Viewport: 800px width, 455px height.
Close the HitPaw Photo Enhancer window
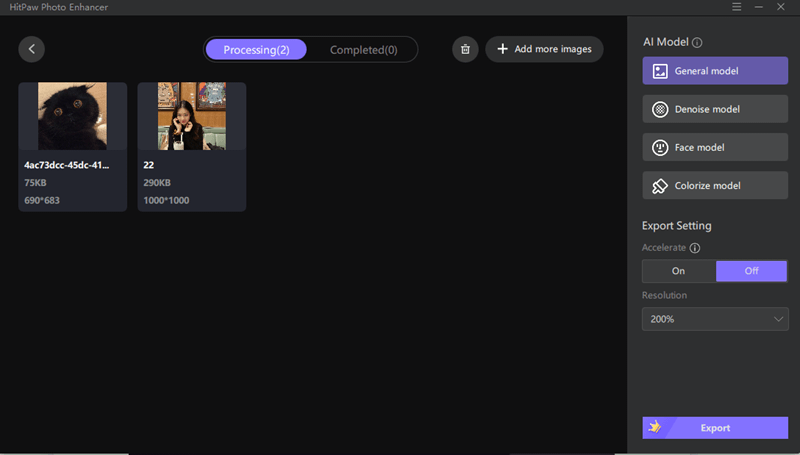click(781, 7)
